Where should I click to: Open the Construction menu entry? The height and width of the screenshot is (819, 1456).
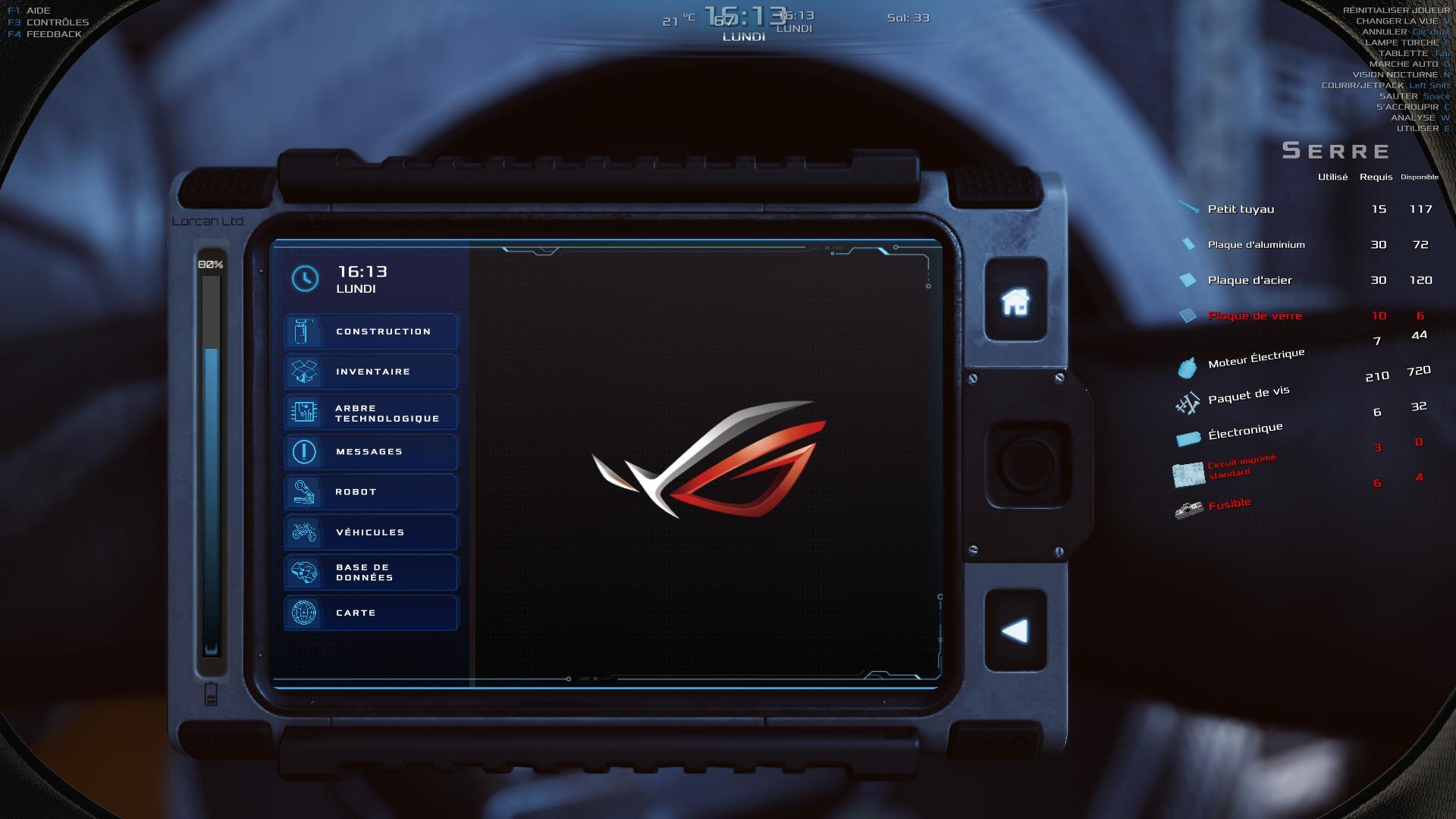[371, 331]
